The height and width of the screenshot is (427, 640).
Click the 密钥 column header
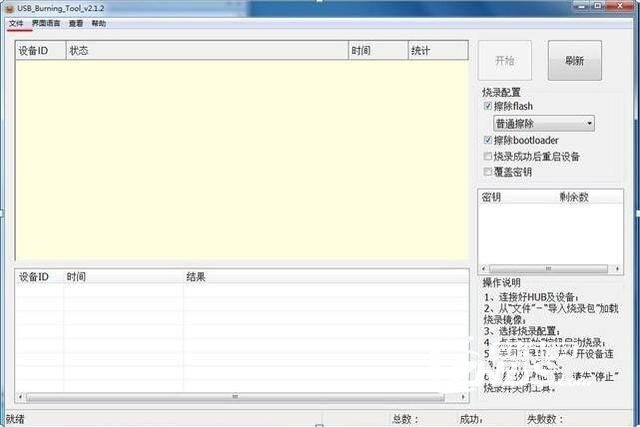(491, 197)
